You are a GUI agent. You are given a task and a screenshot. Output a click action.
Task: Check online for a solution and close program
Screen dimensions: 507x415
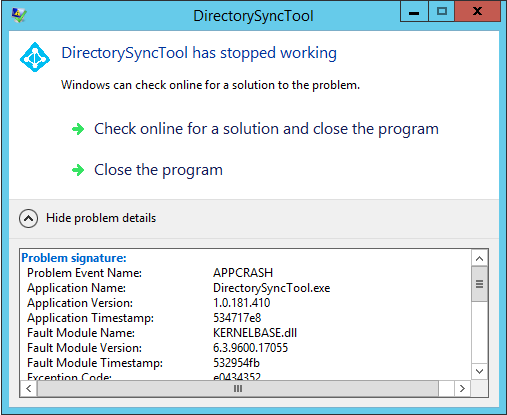[266, 129]
